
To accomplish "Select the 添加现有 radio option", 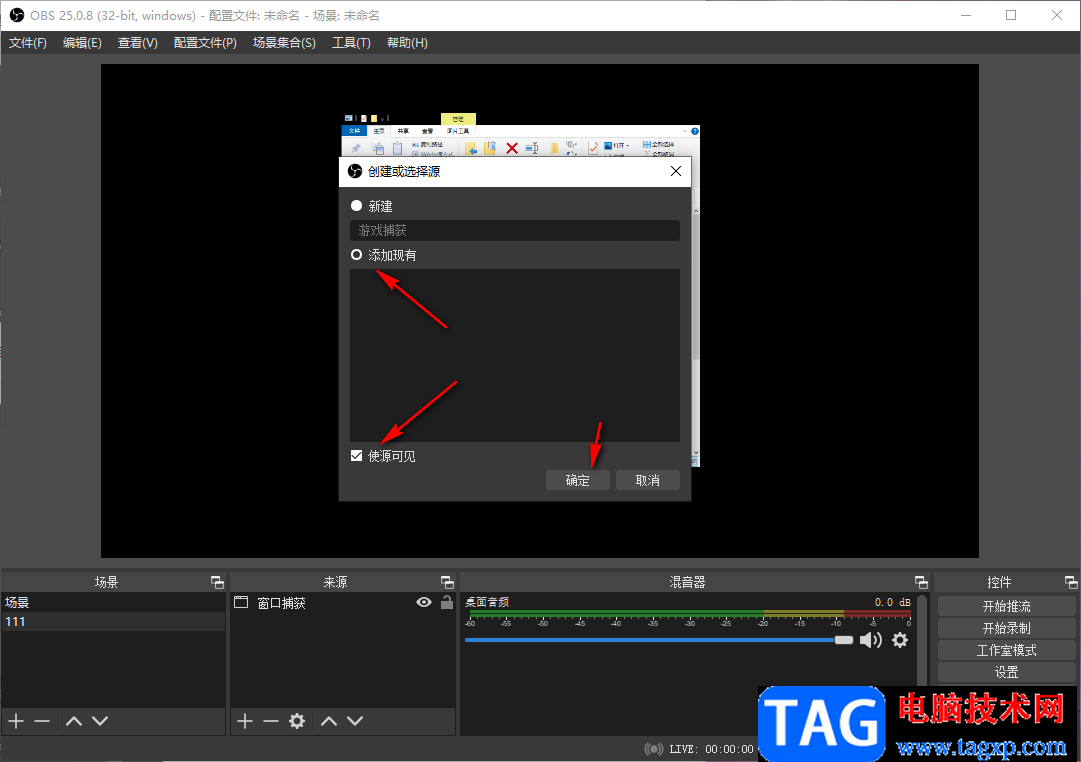I will 356,254.
